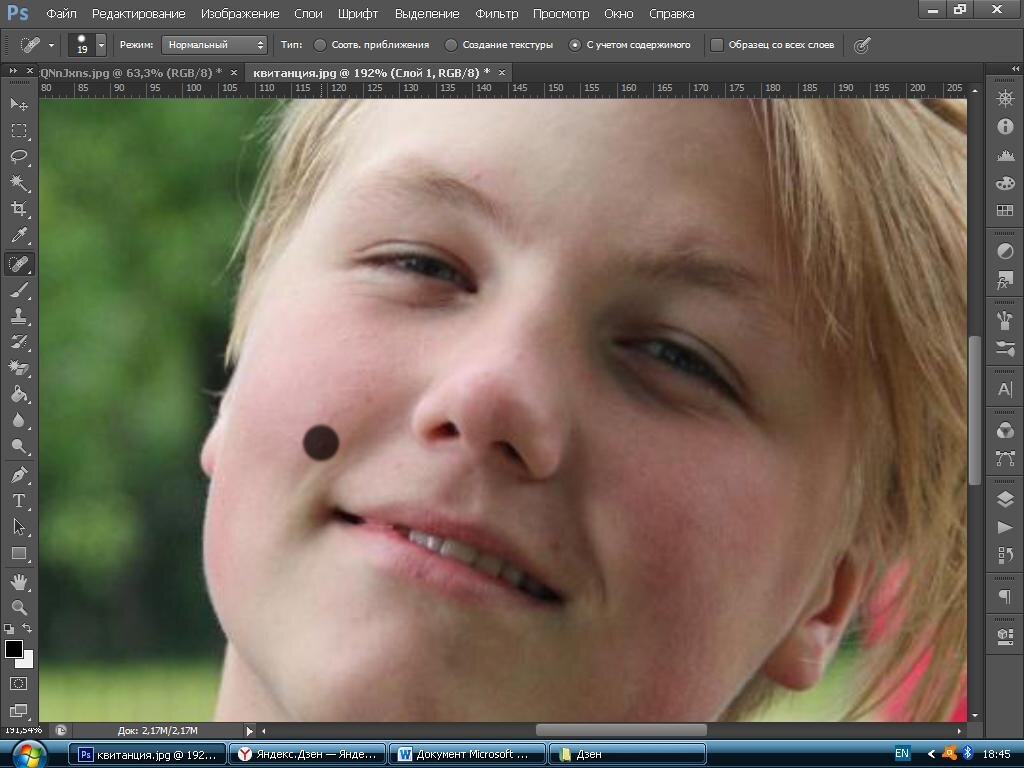The image size is (1024, 768).
Task: Open the 'Режим' Нормальный dropdown
Action: pyautogui.click(x=214, y=45)
